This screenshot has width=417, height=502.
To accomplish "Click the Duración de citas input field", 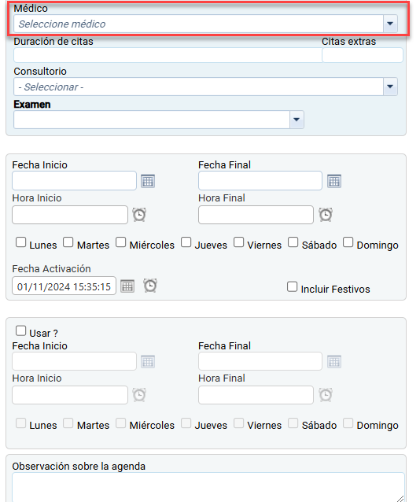I will [168, 55].
